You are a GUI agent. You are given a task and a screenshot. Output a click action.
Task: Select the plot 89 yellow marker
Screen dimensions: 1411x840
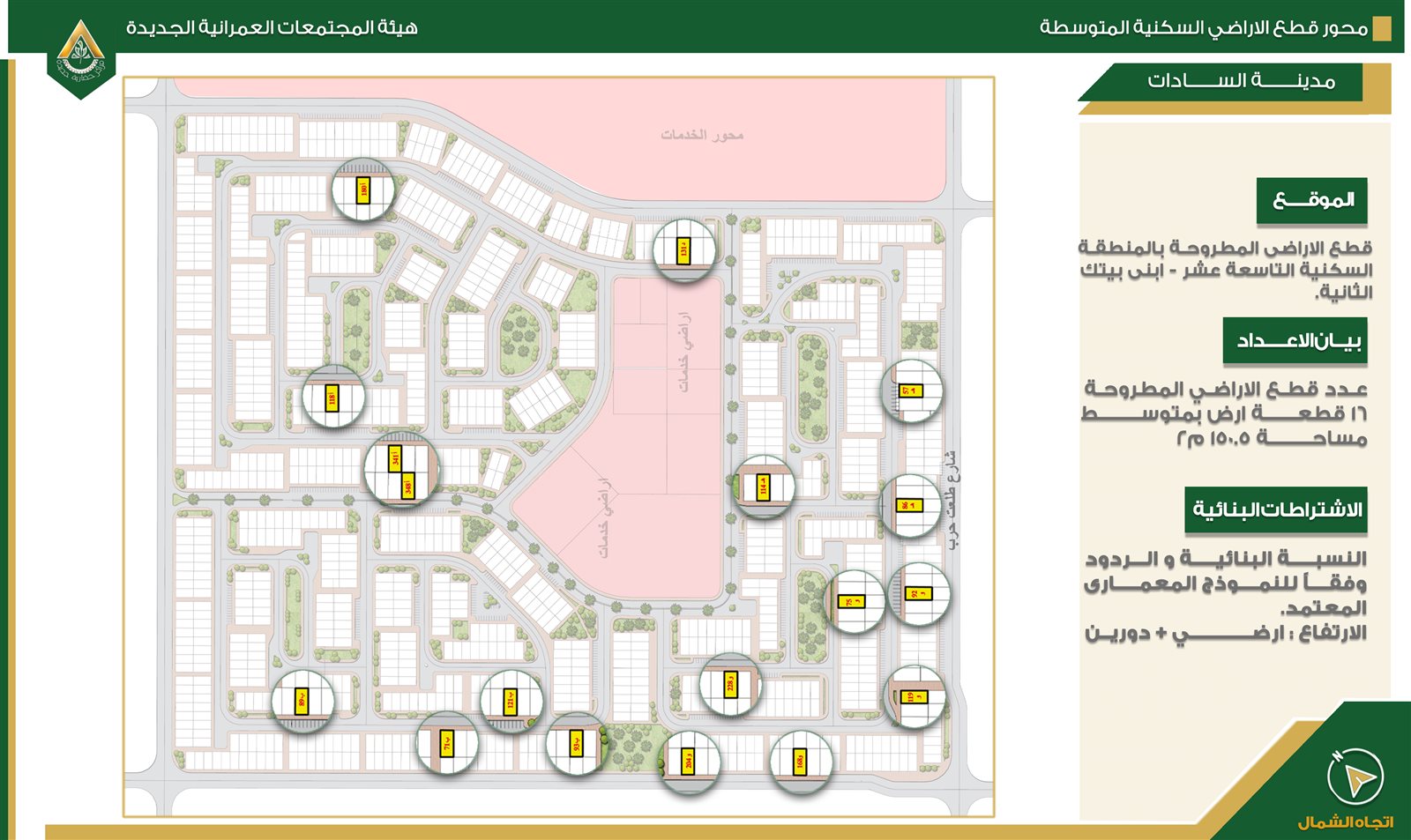point(302,701)
